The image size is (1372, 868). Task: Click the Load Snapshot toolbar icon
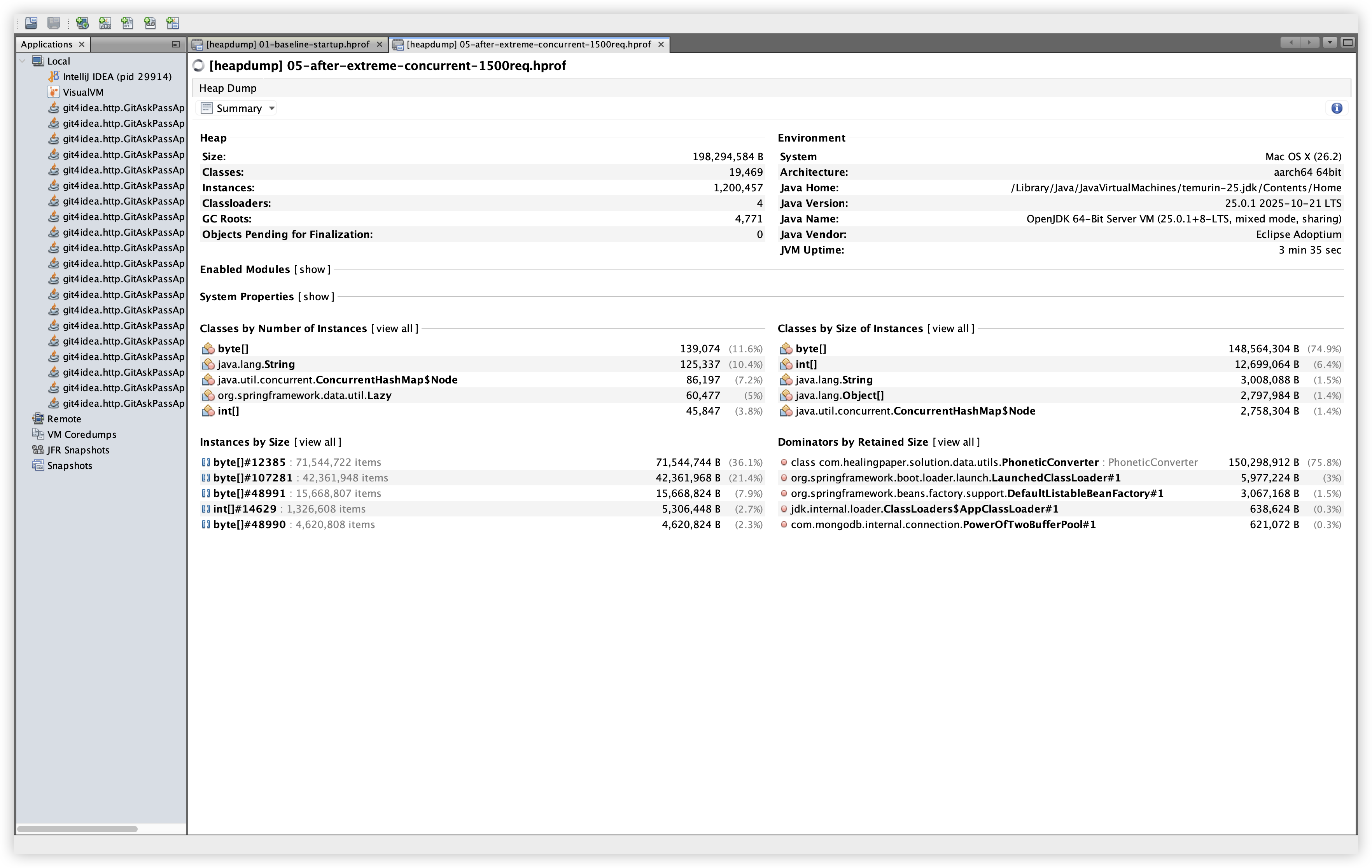tap(31, 23)
